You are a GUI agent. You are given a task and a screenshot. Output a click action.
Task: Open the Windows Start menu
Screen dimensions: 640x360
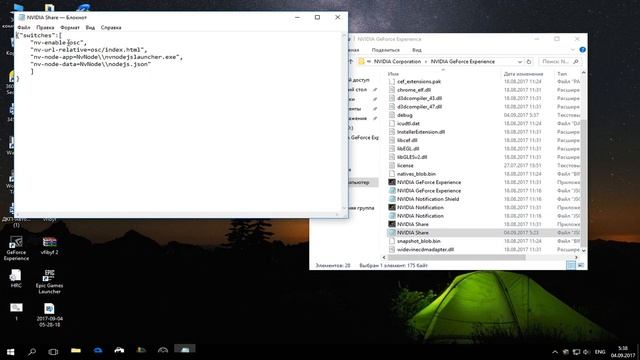(x=11, y=351)
